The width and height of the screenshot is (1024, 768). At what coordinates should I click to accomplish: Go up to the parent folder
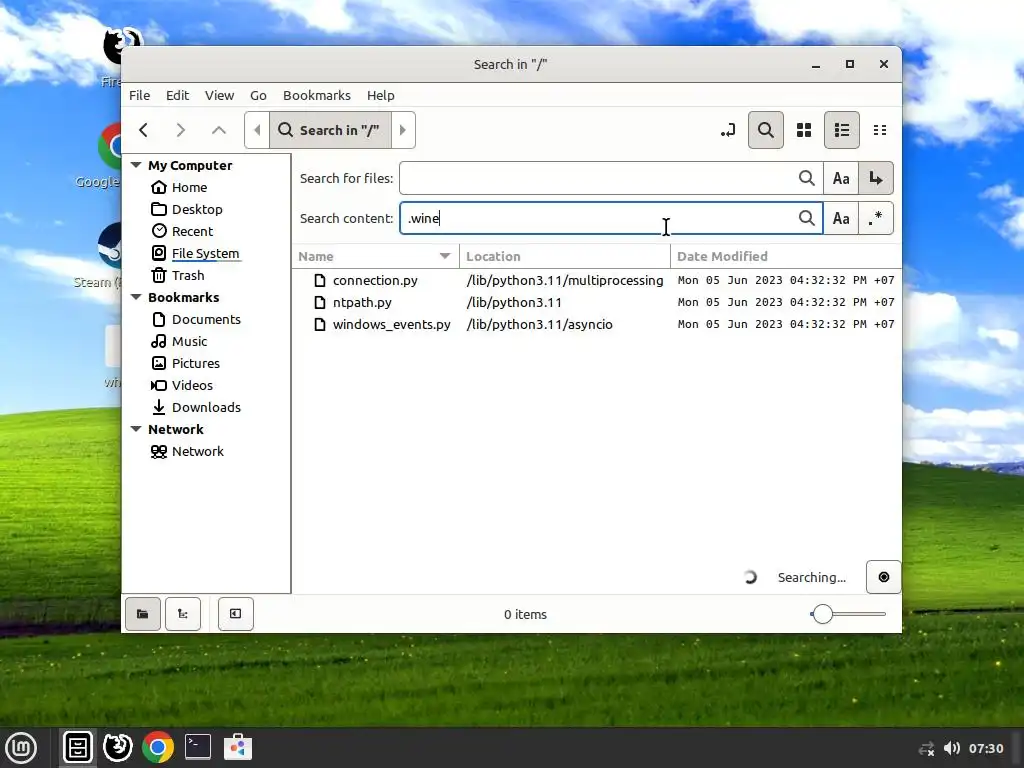[219, 130]
